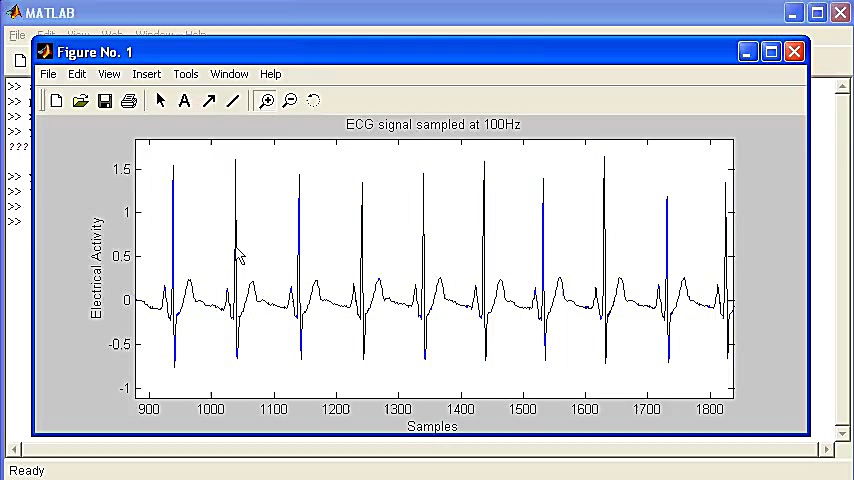Select the Insert Line tool
This screenshot has height=480, width=854.
pos(233,100)
